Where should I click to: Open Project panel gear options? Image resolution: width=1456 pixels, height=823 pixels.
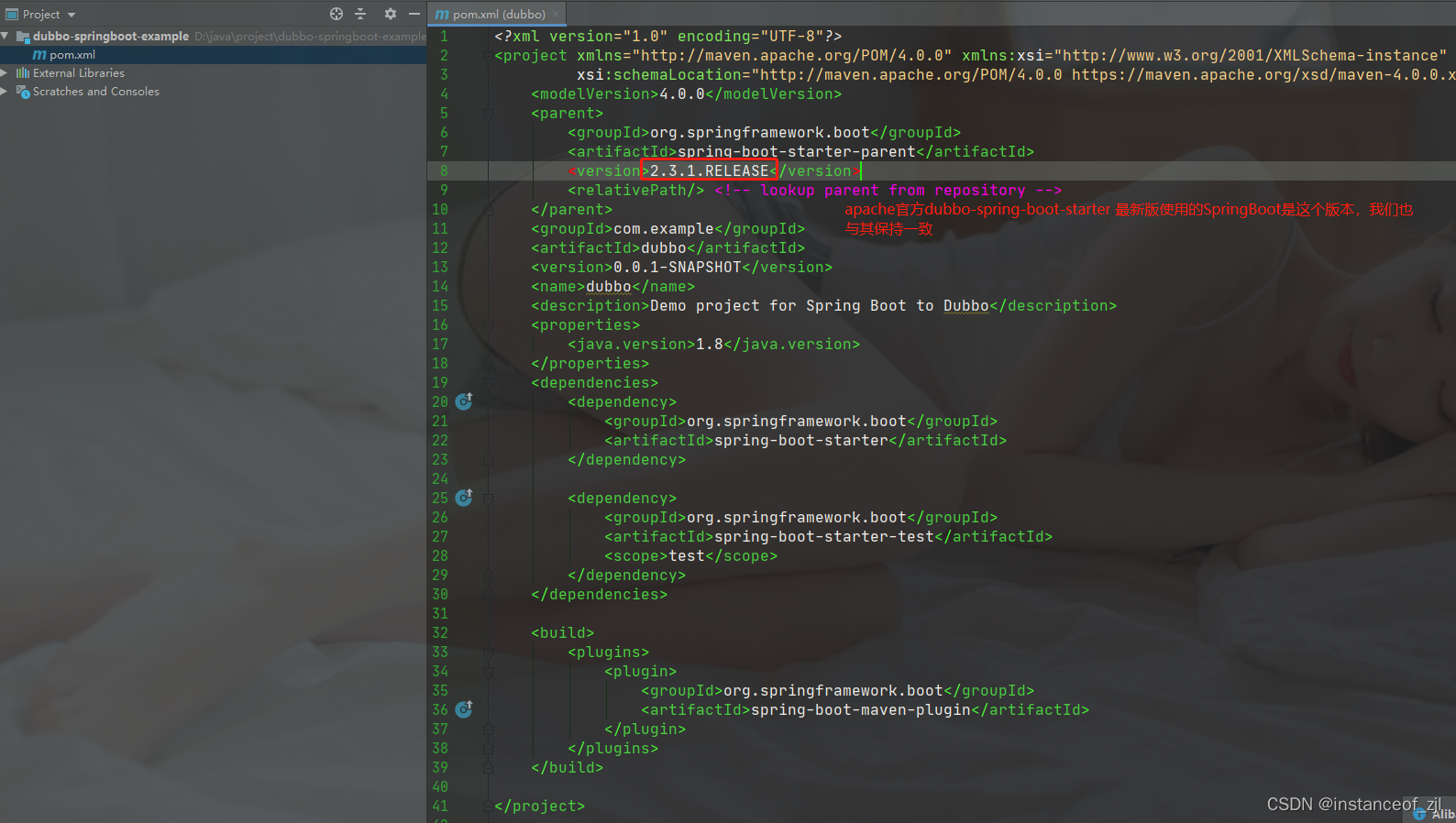click(391, 14)
